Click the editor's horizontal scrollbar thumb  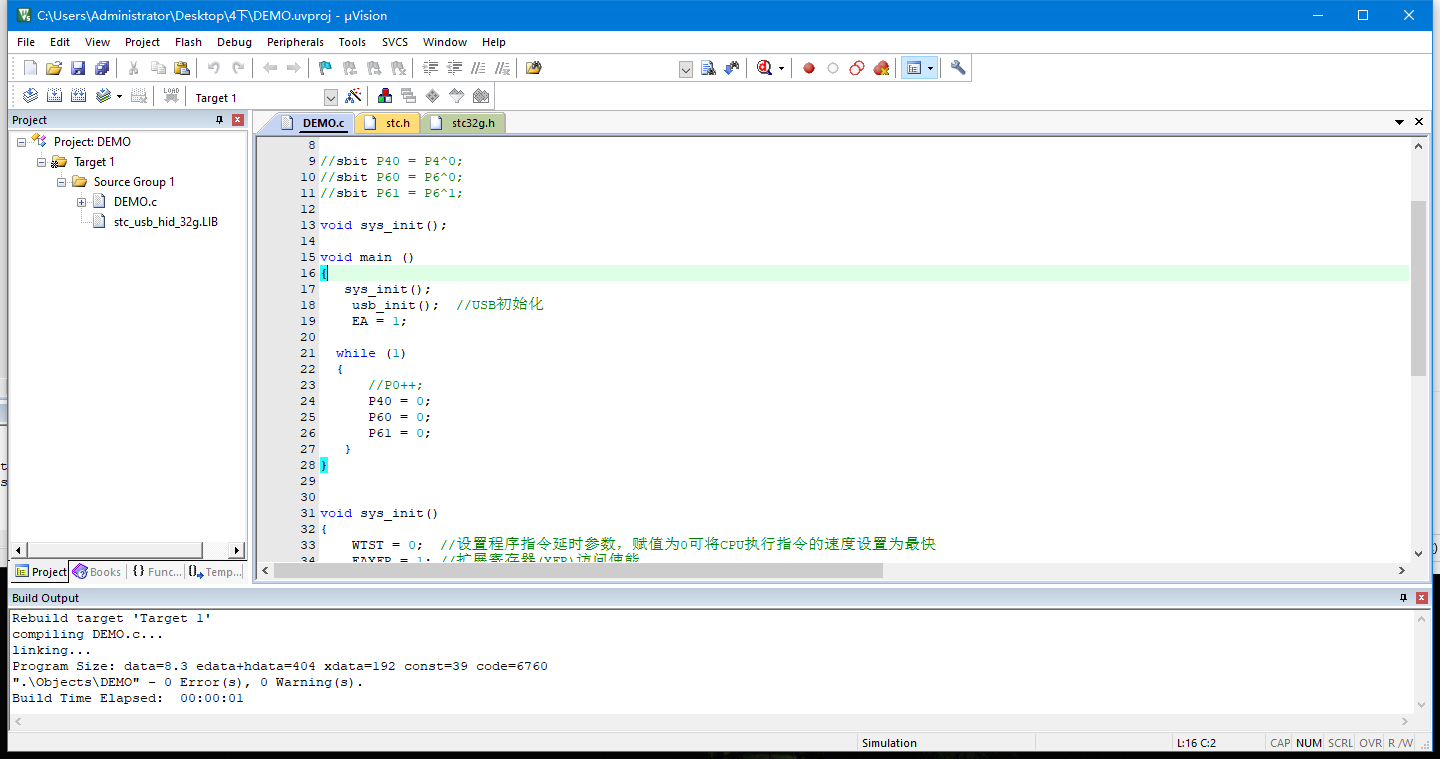coord(578,571)
